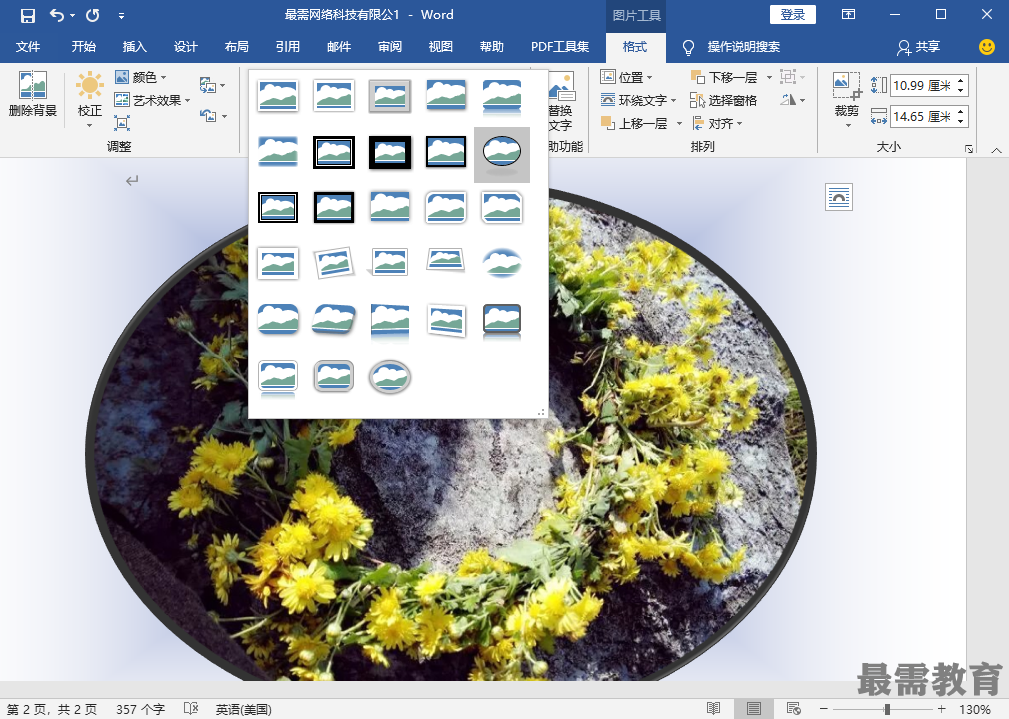The image size is (1009, 719).
Task: Undo the last action
Action: 57,15
